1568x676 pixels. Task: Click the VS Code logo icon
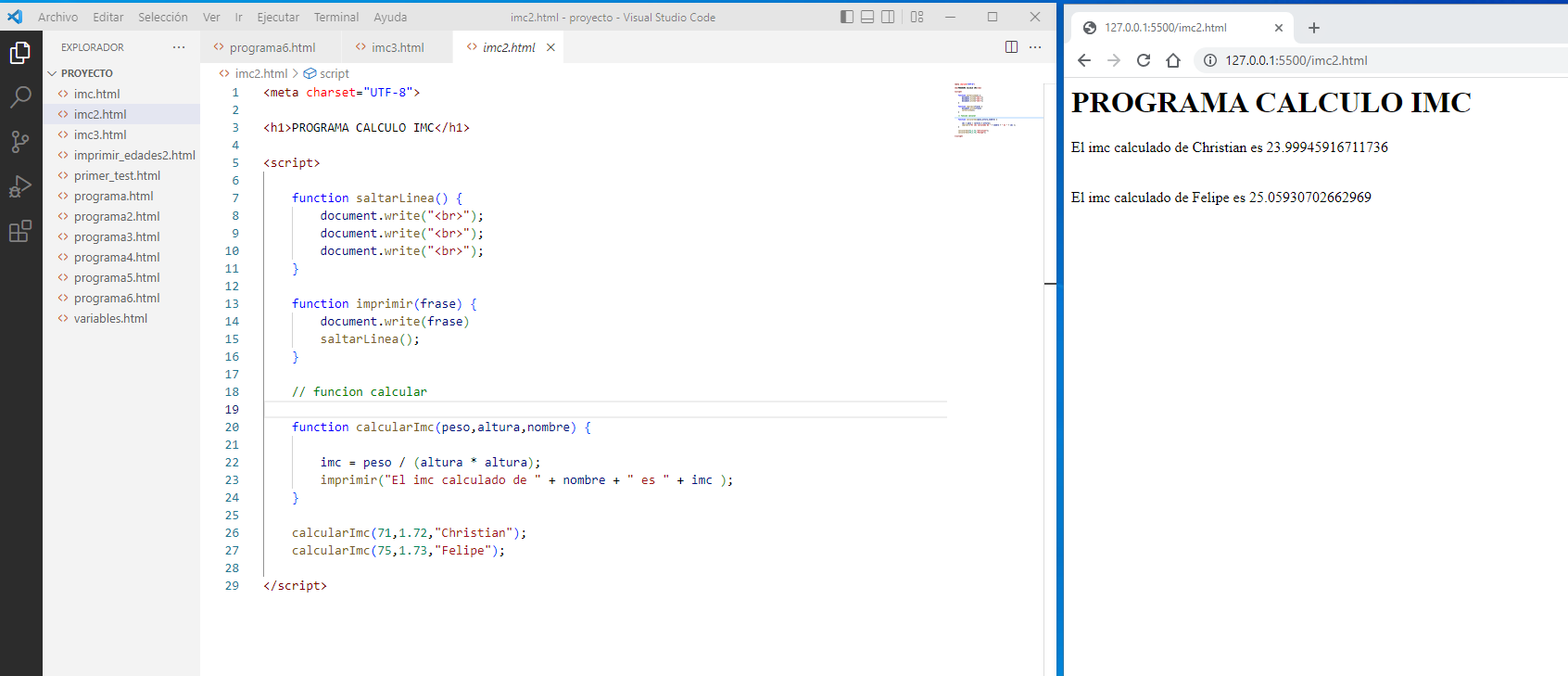(15, 17)
